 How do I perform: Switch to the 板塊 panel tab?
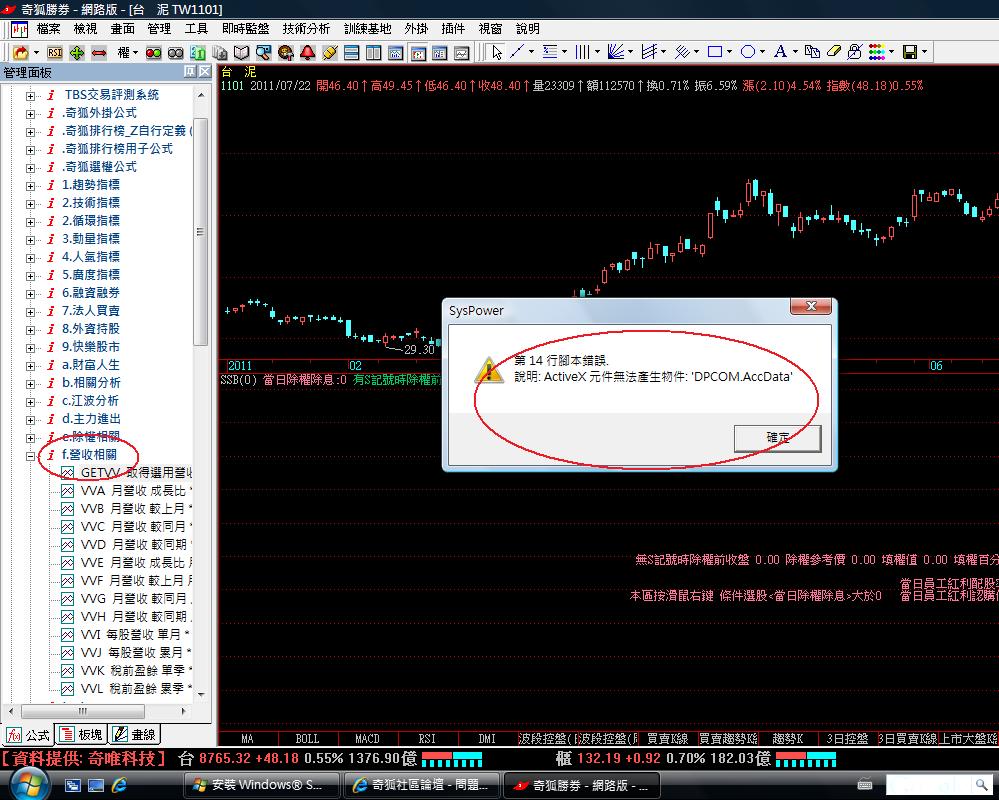pos(80,735)
